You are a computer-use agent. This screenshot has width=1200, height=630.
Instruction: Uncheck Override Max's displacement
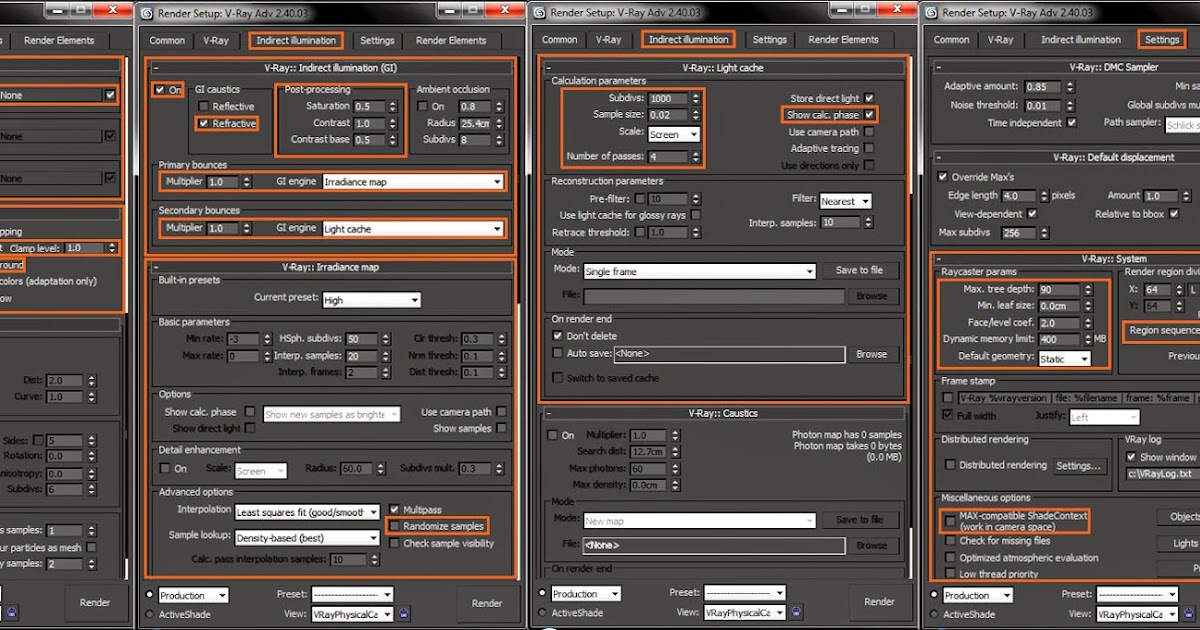[942, 177]
